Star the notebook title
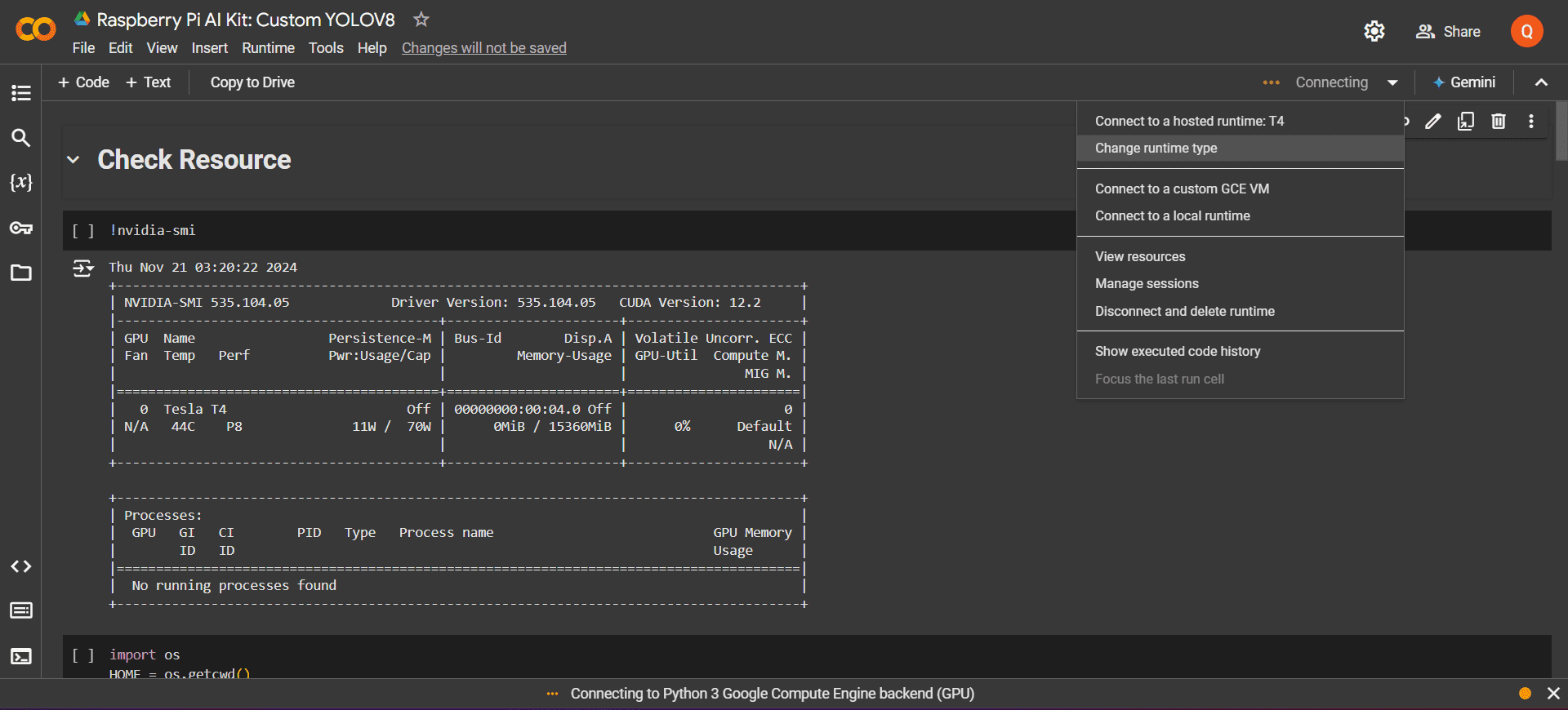 tap(421, 20)
